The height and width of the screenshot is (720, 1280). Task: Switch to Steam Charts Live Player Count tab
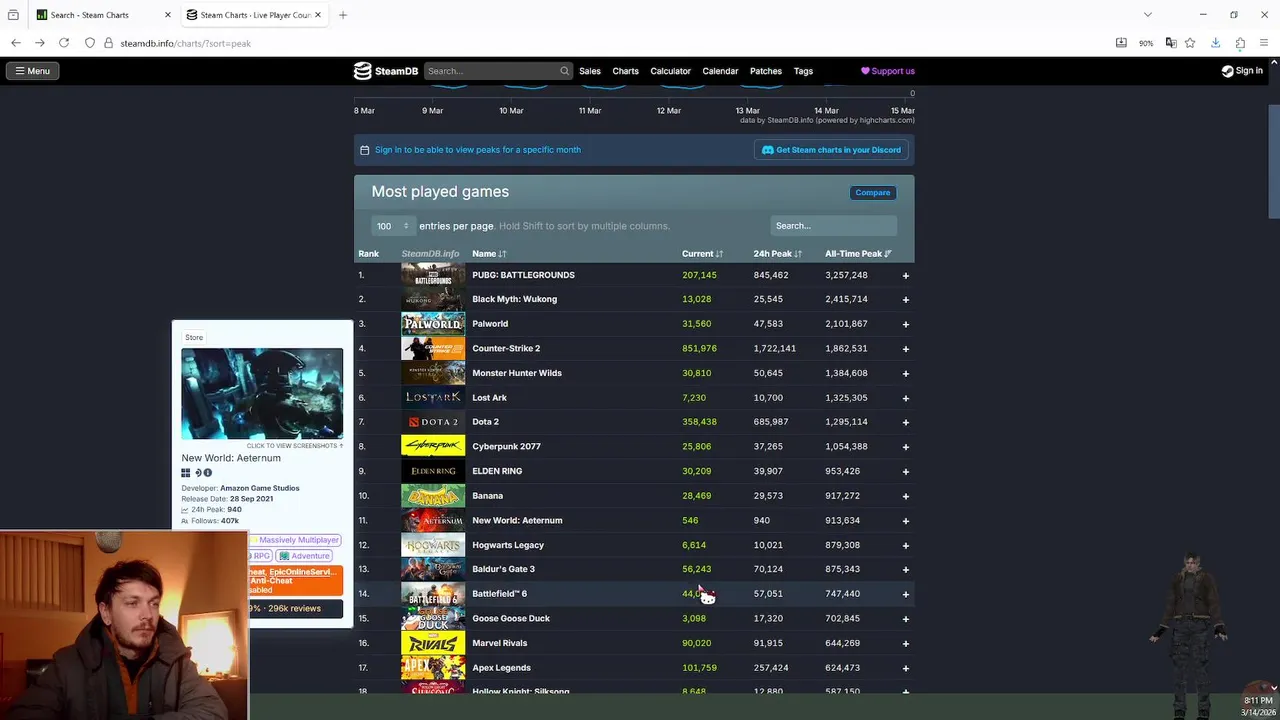(x=255, y=15)
